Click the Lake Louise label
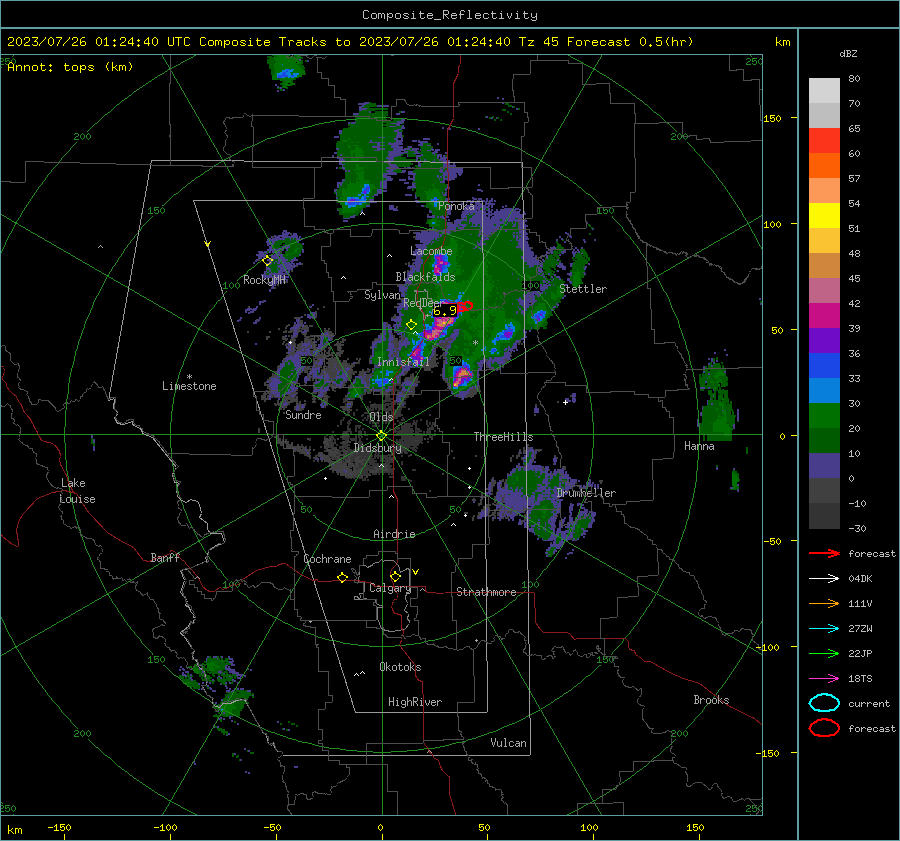Image resolution: width=900 pixels, height=841 pixels. click(x=77, y=491)
